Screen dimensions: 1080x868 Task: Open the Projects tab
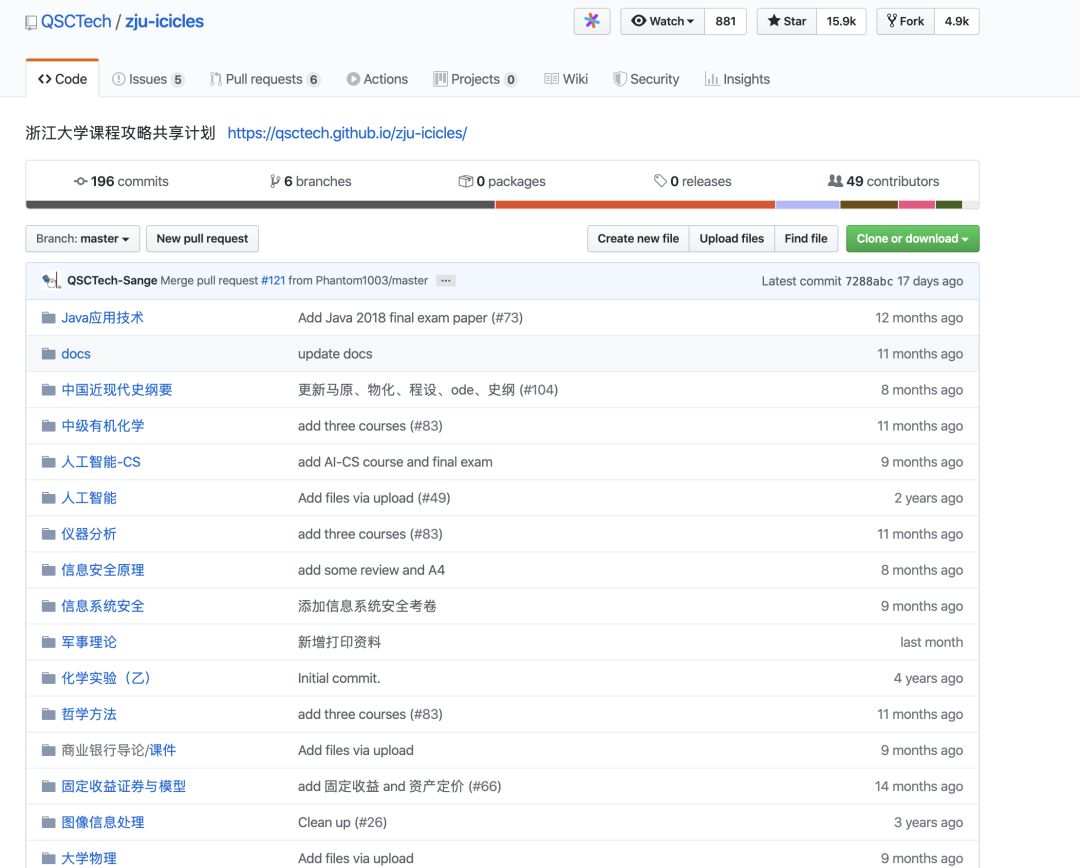pyautogui.click(x=475, y=79)
